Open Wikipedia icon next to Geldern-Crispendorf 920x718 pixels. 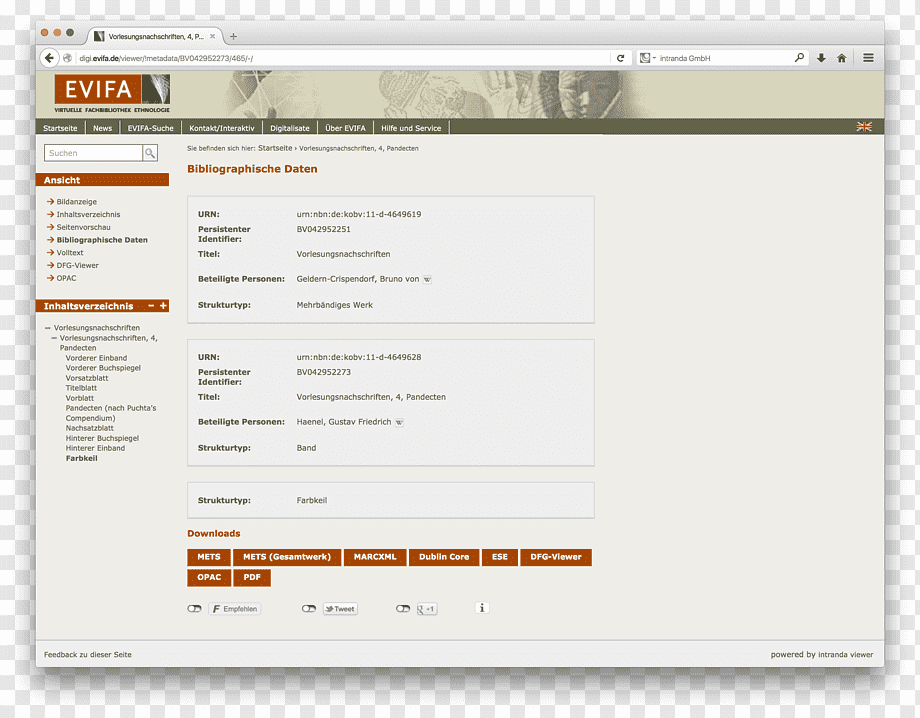[427, 280]
